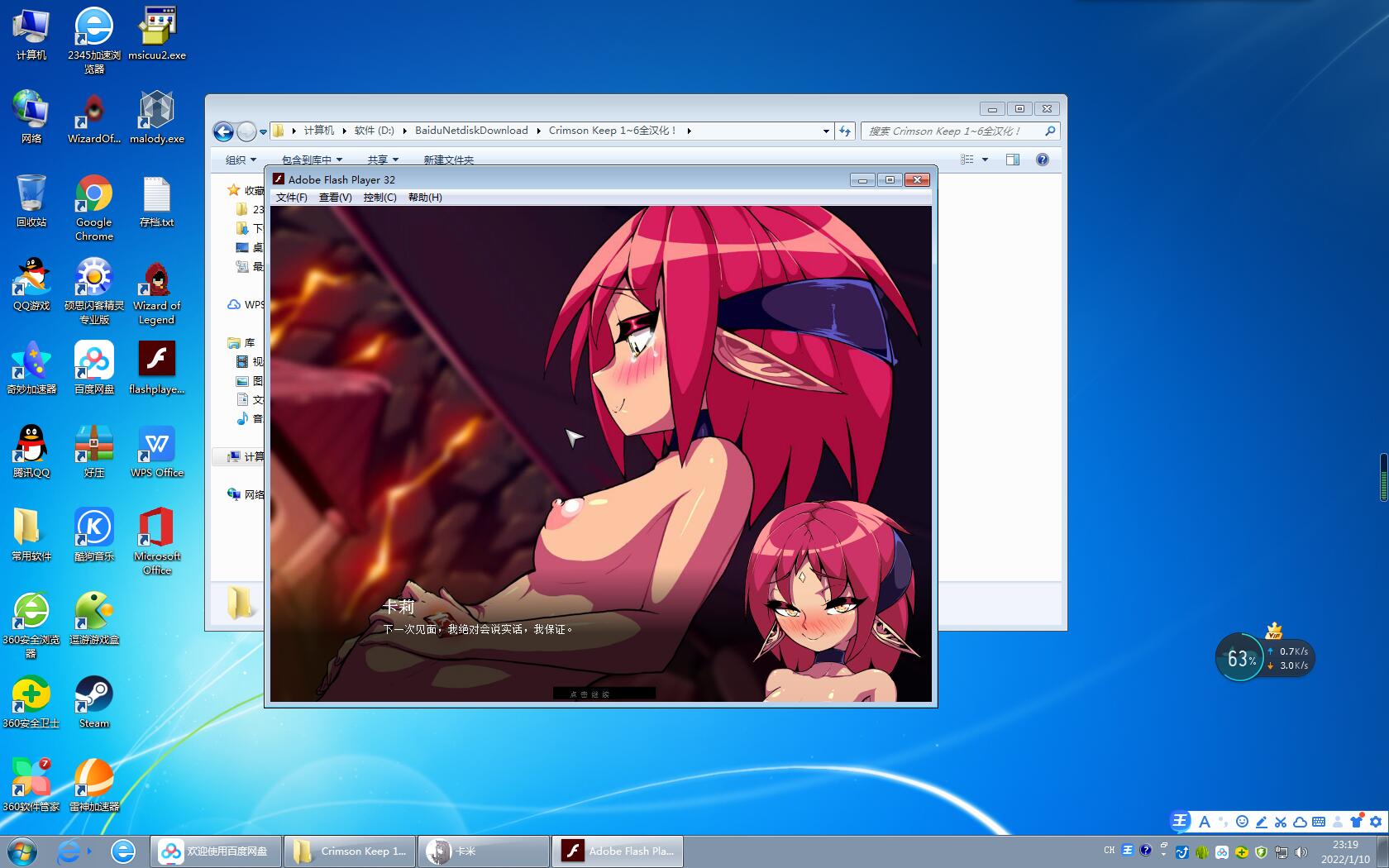Open the 包含到库中 dropdown menu
1389x868 pixels.
312,160
